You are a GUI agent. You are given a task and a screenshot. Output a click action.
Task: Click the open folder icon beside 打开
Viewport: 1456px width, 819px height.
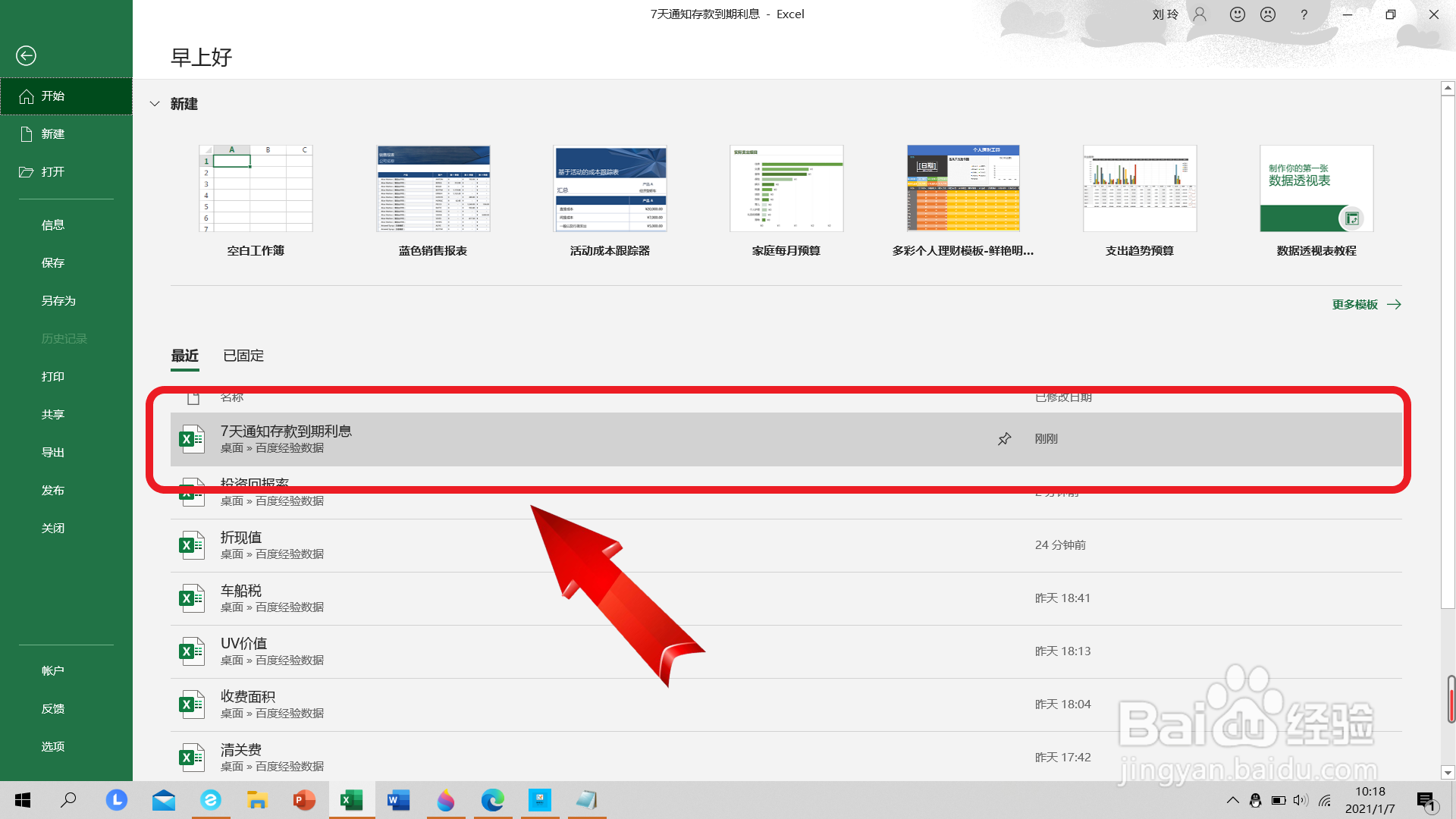(27, 172)
